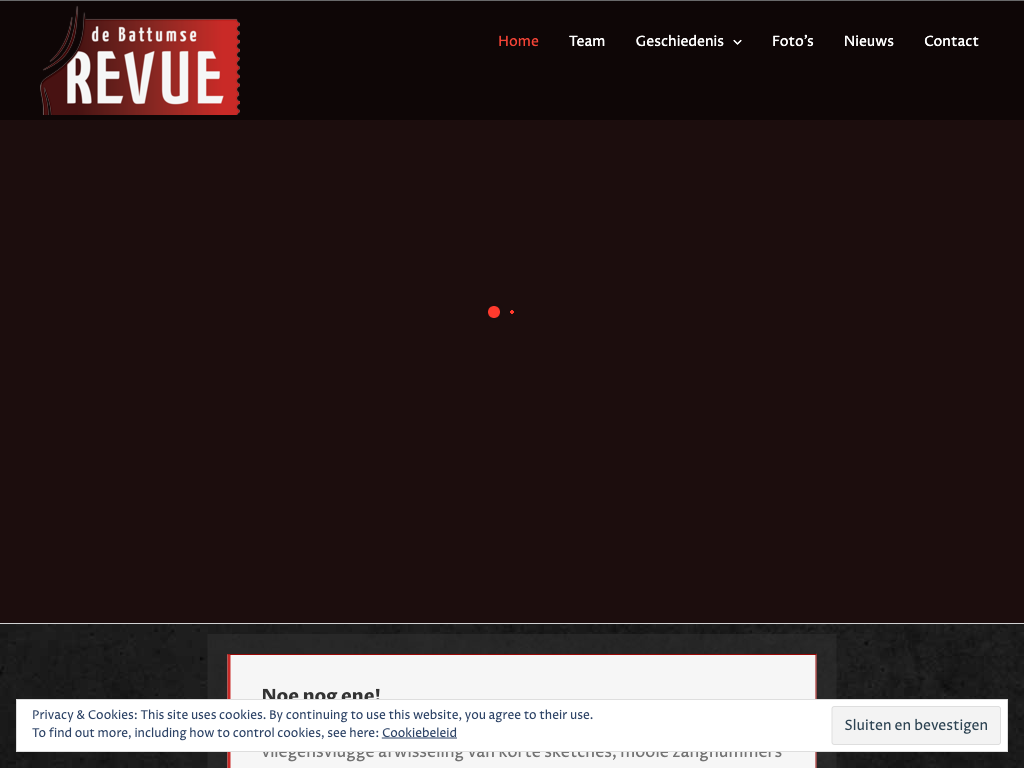The image size is (1024, 768).
Task: Open the Cookiebeleid link
Action: [x=419, y=733]
